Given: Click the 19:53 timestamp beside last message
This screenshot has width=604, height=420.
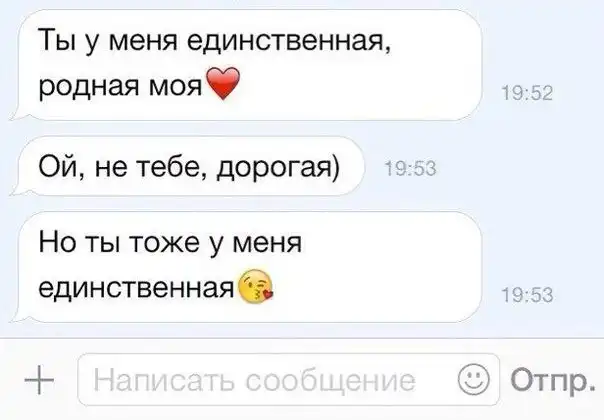Looking at the screenshot, I should pyautogui.click(x=527, y=296).
